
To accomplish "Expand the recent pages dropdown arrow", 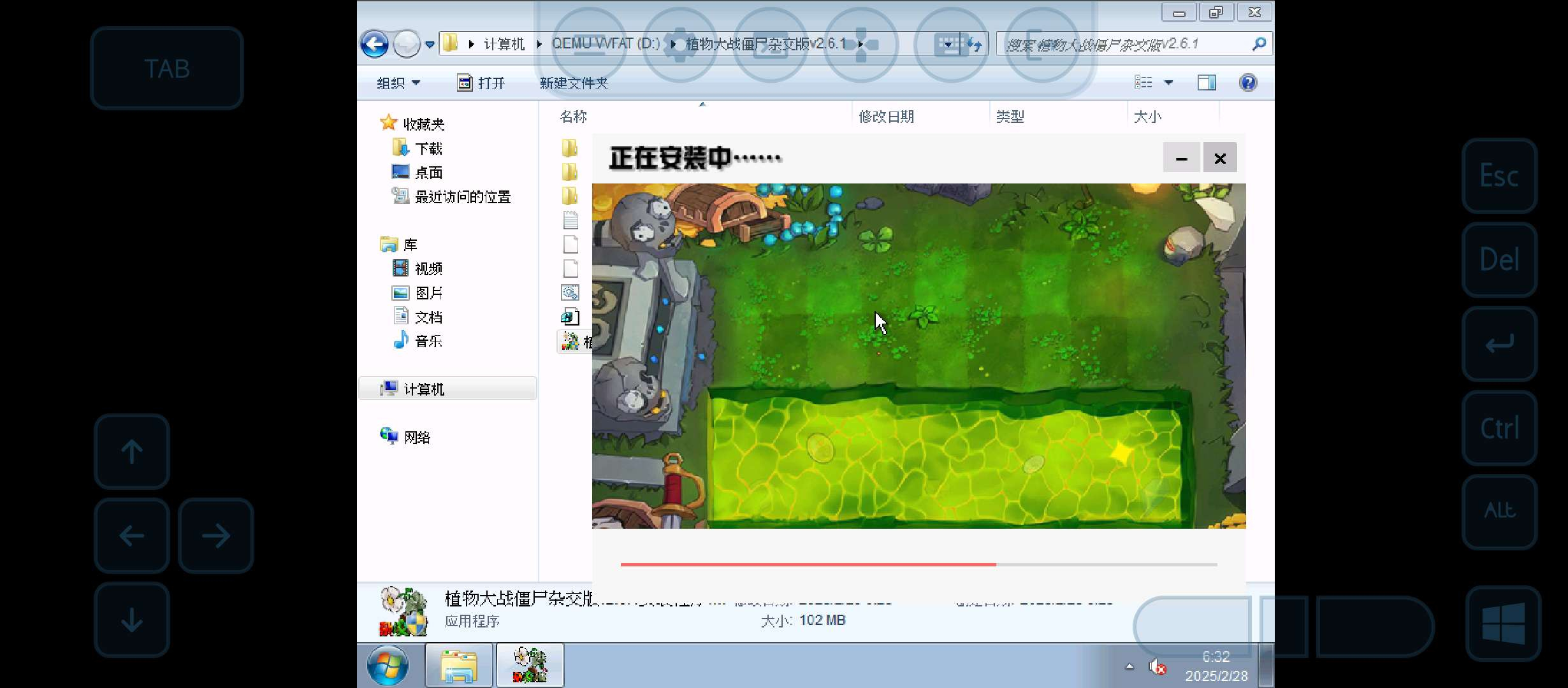I will (x=430, y=45).
